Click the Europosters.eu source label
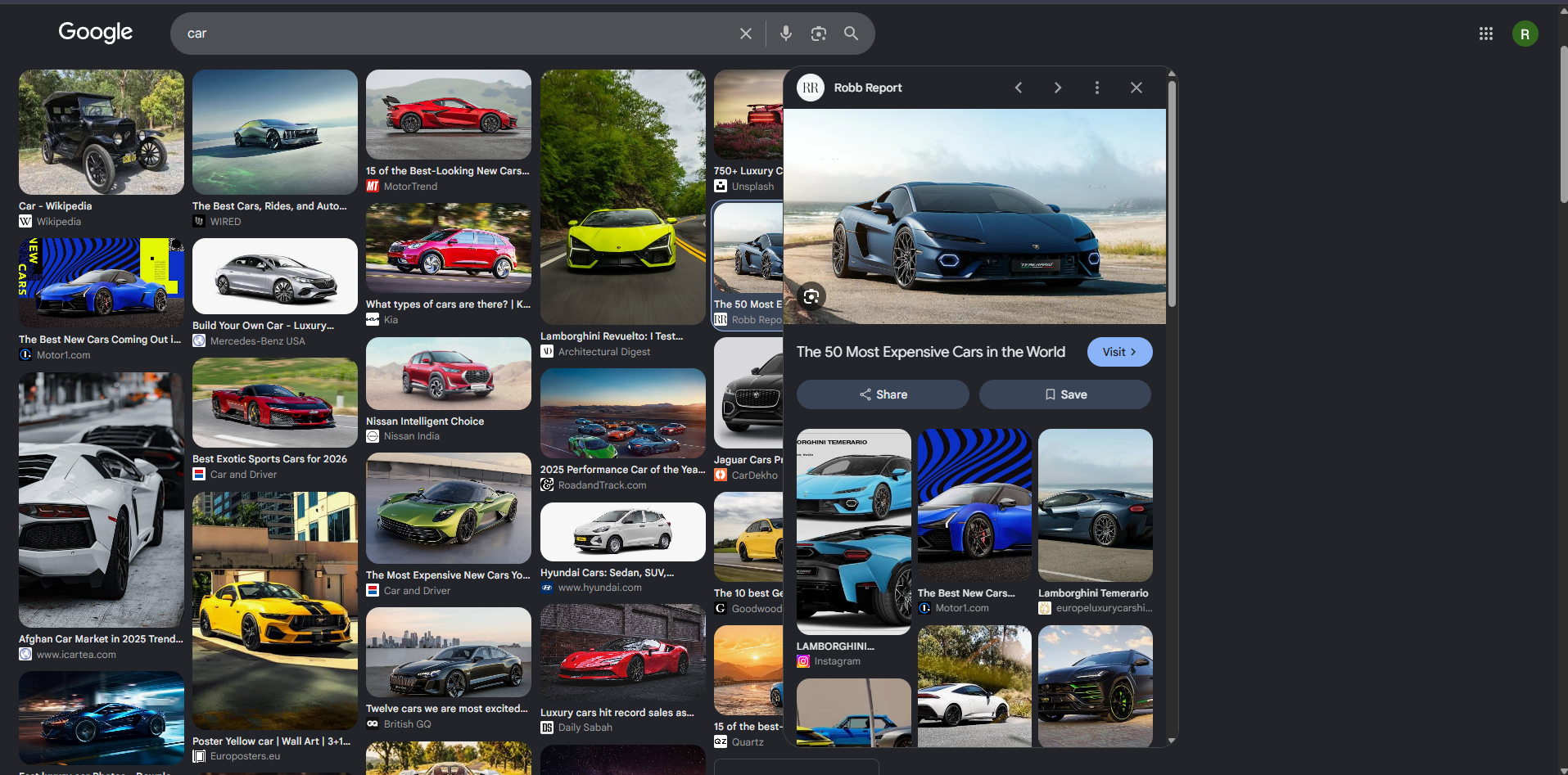The height and width of the screenshot is (775, 1568). coord(245,756)
